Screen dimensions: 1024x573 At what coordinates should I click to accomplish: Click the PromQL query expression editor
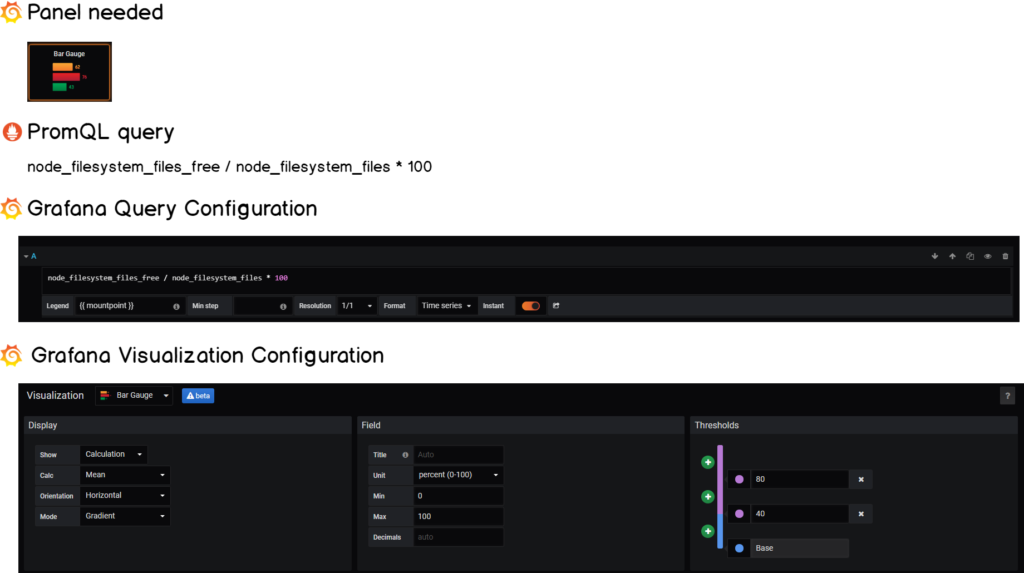coord(526,278)
